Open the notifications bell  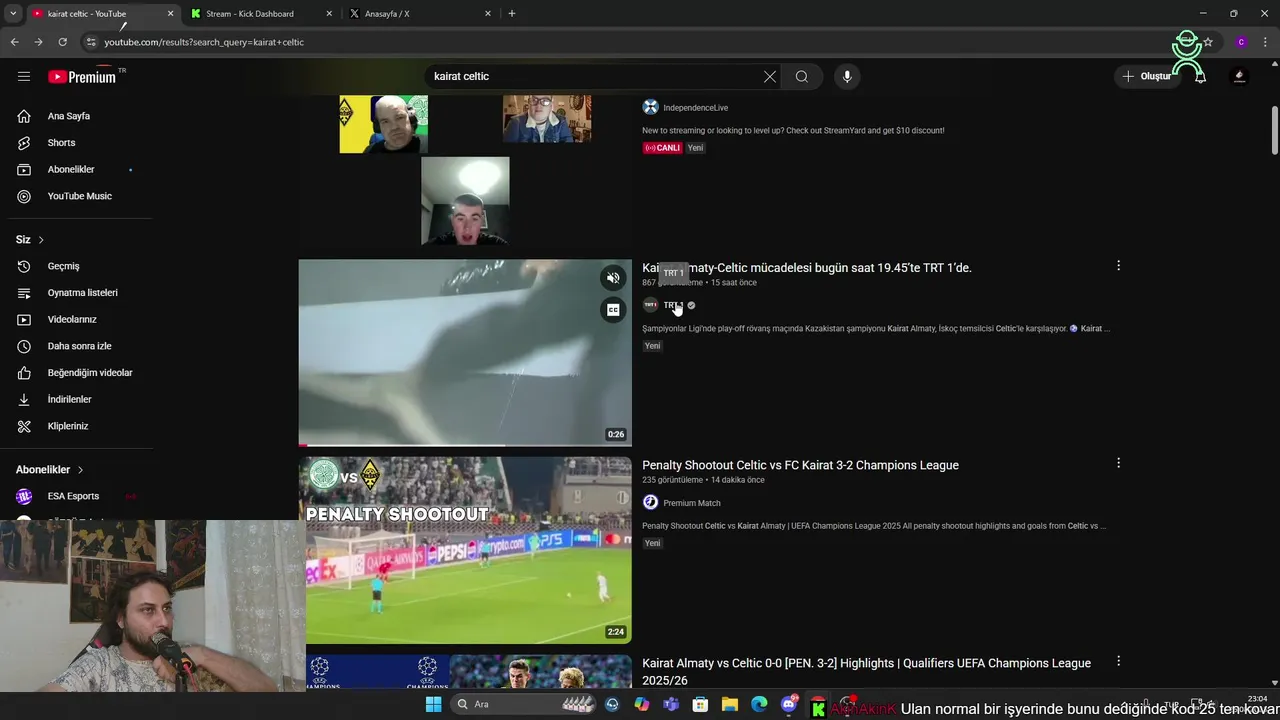click(x=1200, y=76)
